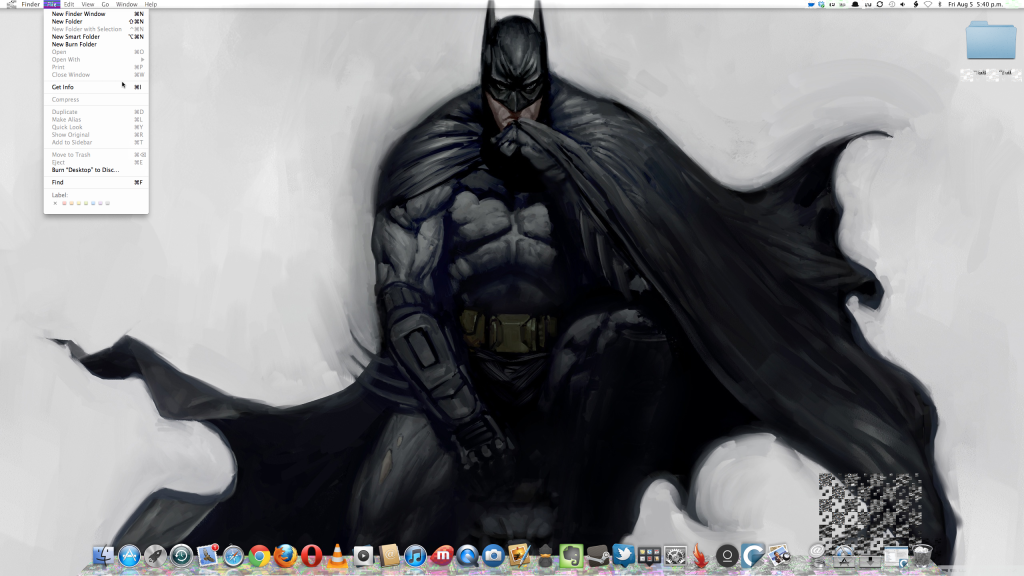Image resolution: width=1024 pixels, height=576 pixels.
Task: Launch the Opera browser in dock
Action: pos(312,555)
